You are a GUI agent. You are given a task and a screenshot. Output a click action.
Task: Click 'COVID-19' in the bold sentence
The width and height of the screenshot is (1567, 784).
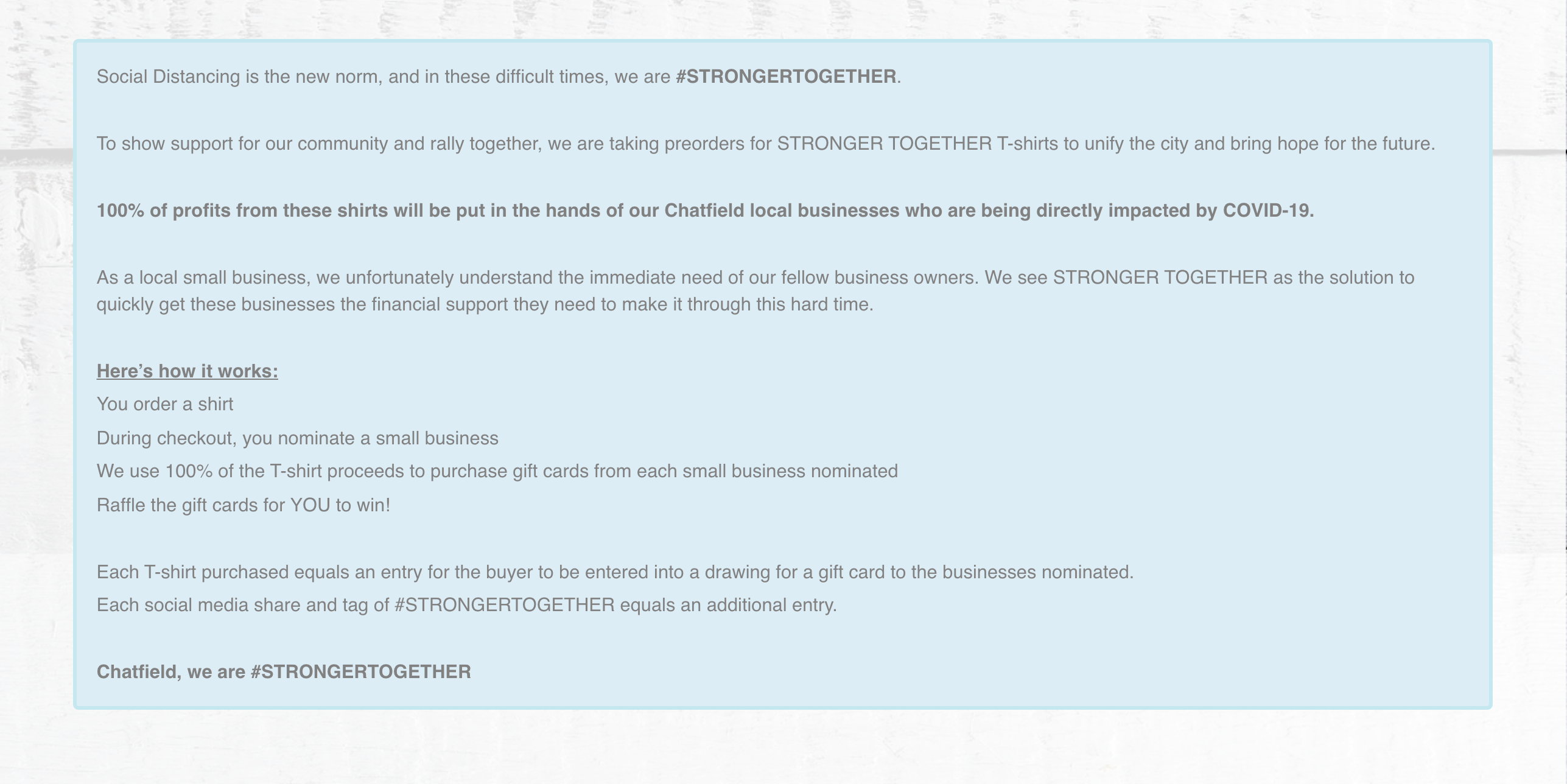point(1268,211)
